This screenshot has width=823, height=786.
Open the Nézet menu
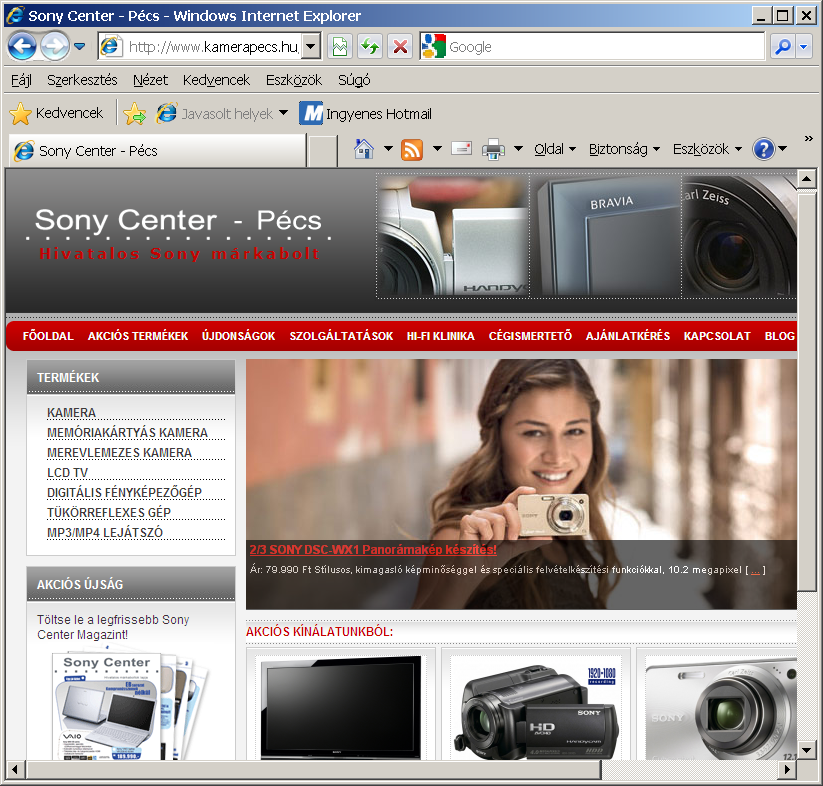coord(150,80)
